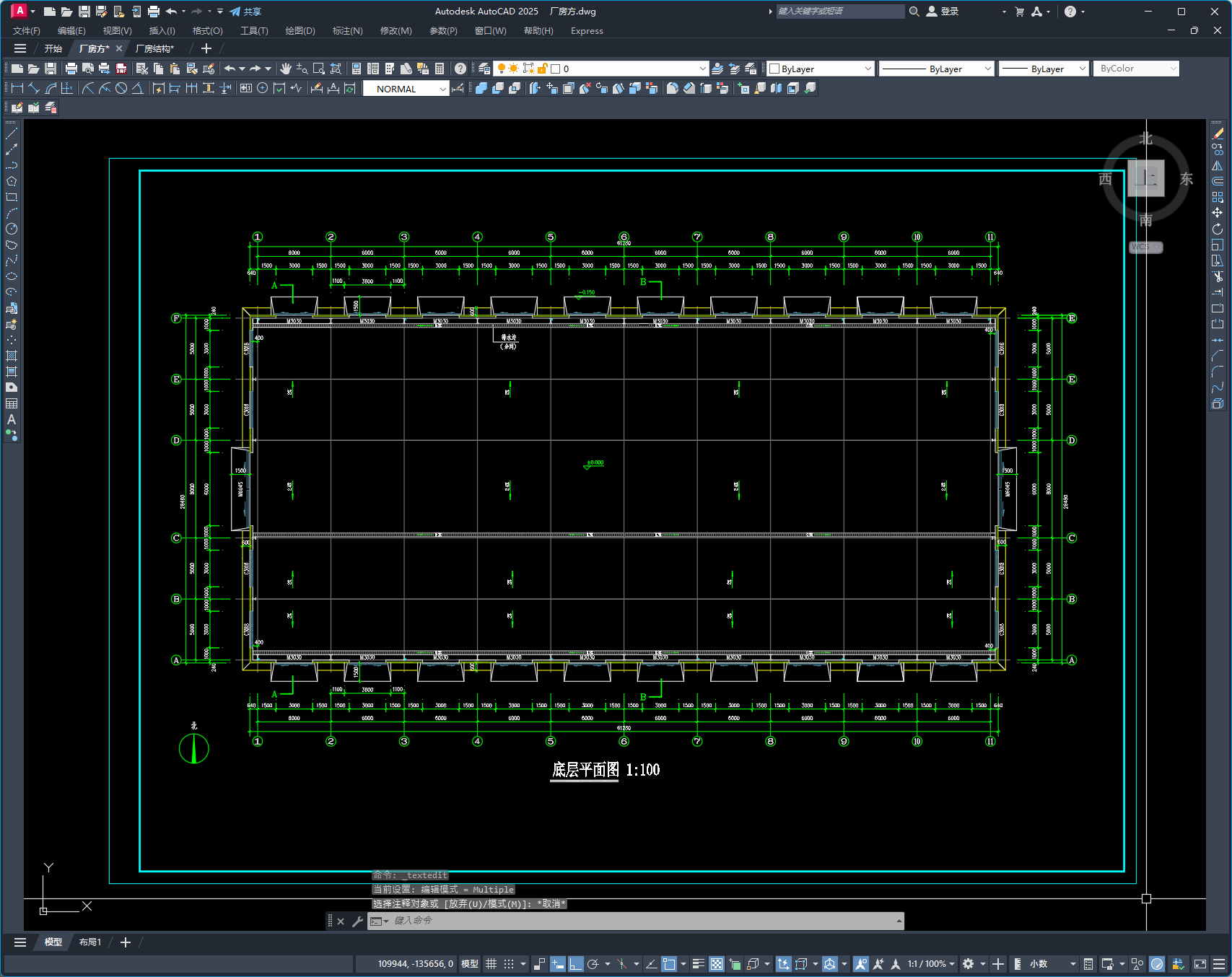
Task: Select the Aligned dimension tool
Action: (34, 88)
